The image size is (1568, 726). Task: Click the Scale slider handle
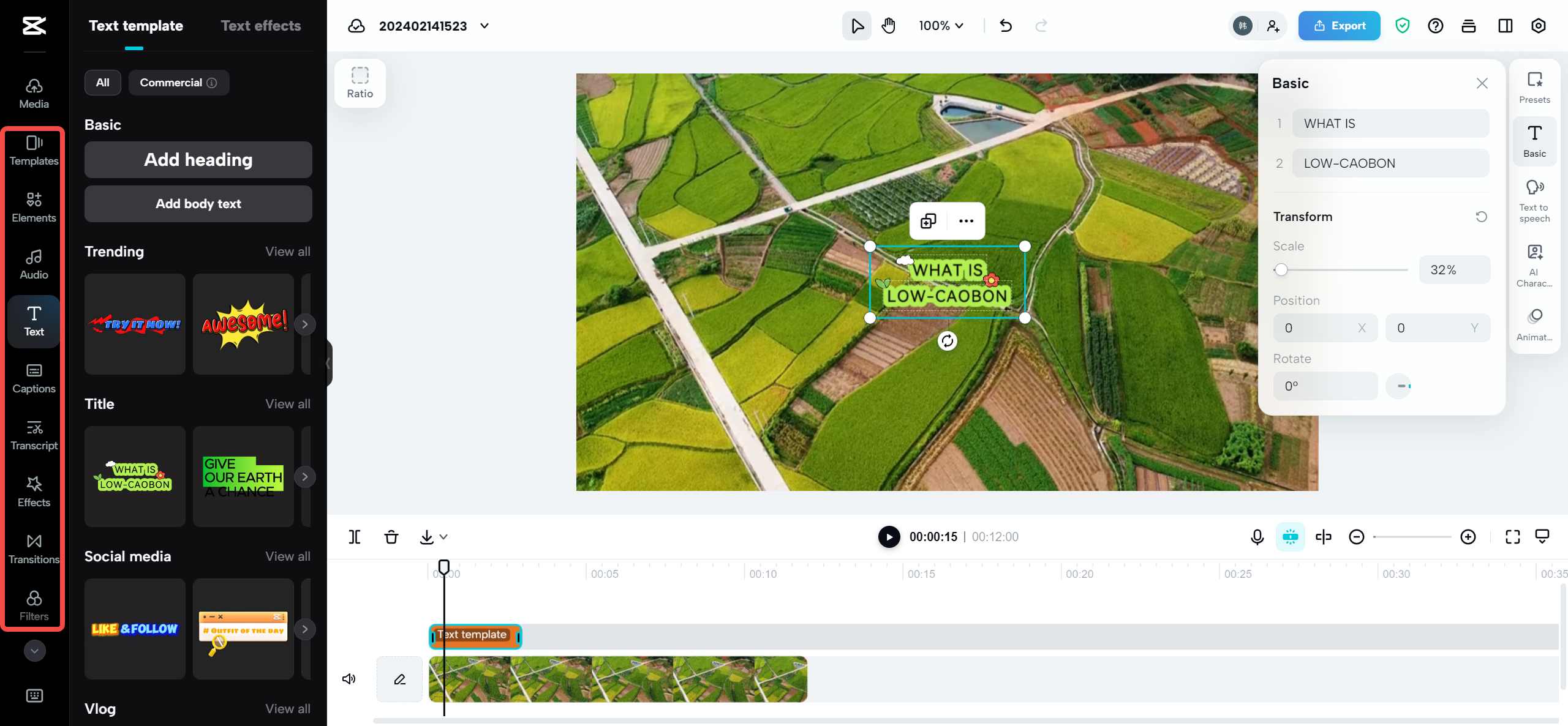click(x=1281, y=270)
